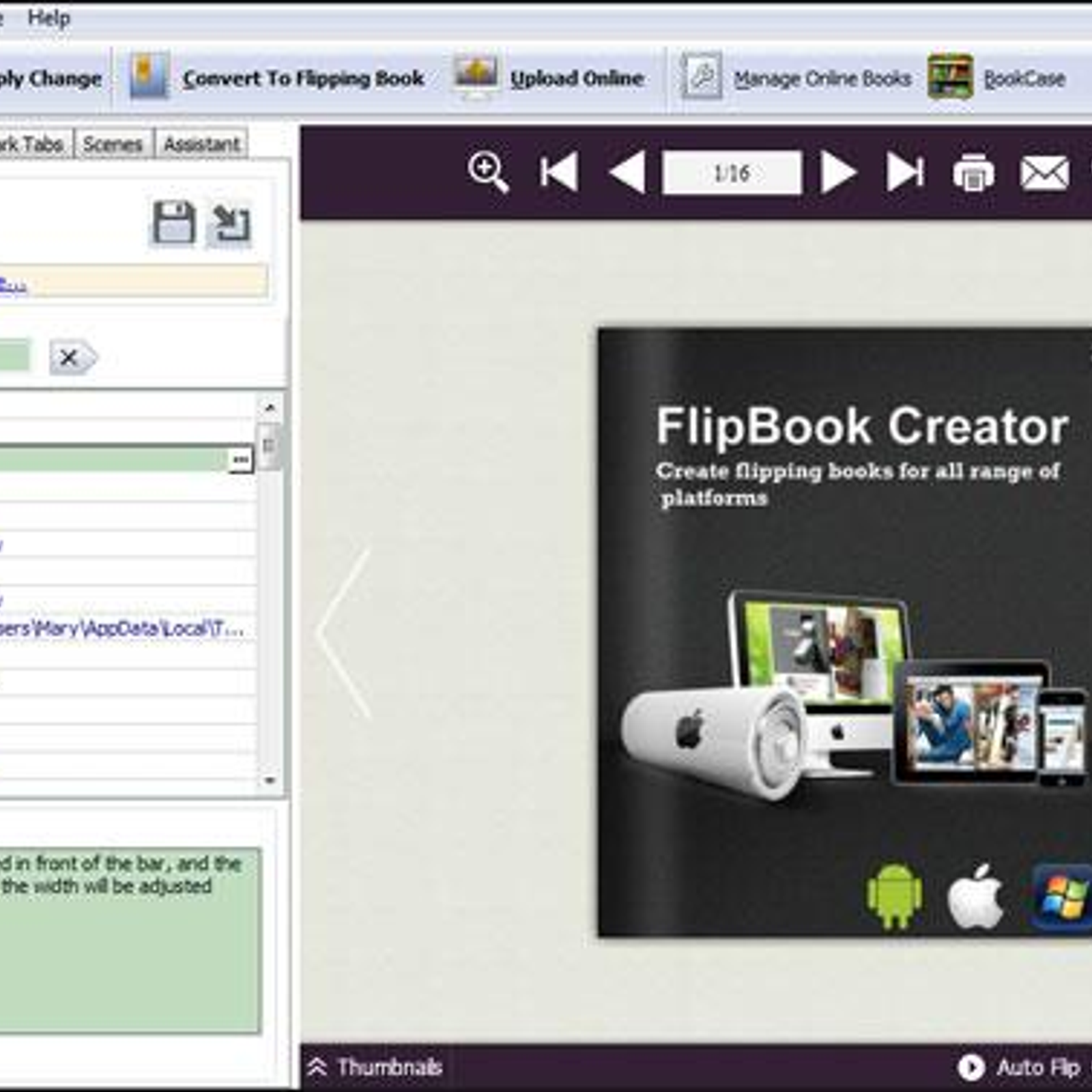The image size is (1092, 1092).
Task: Expand the Thumbnails panel
Action: (x=374, y=1067)
